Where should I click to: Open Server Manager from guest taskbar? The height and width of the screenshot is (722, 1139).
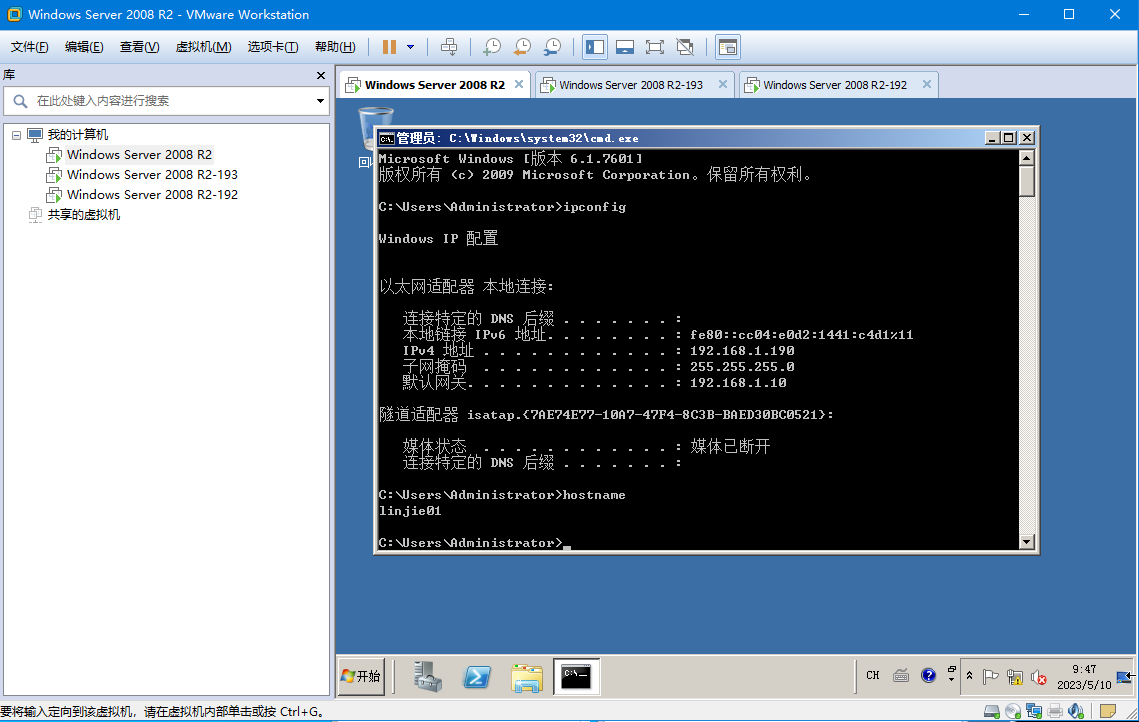tap(429, 676)
